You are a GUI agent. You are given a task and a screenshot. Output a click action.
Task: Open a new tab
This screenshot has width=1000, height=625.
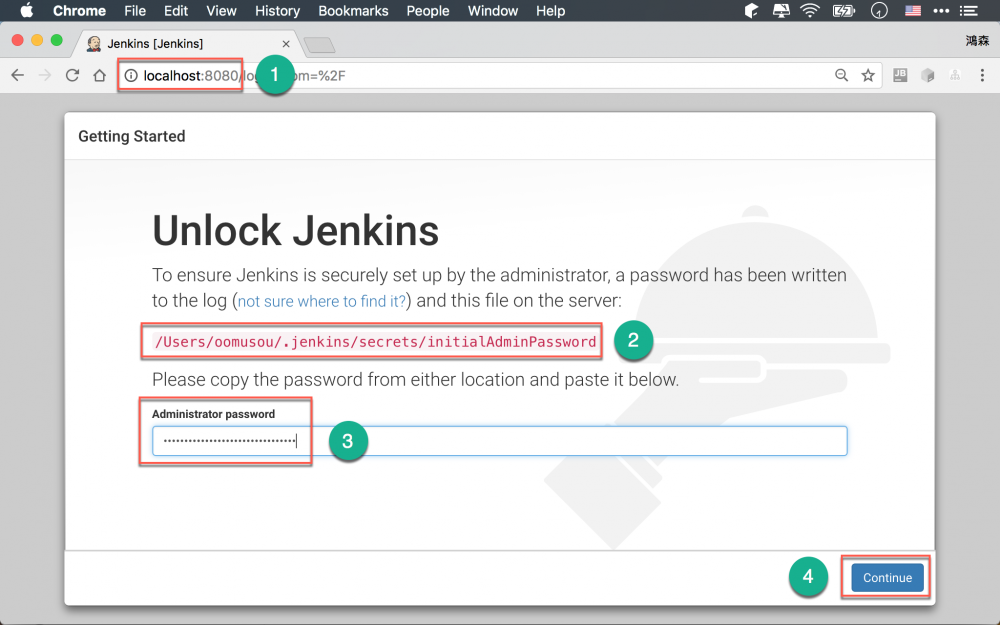pos(320,45)
